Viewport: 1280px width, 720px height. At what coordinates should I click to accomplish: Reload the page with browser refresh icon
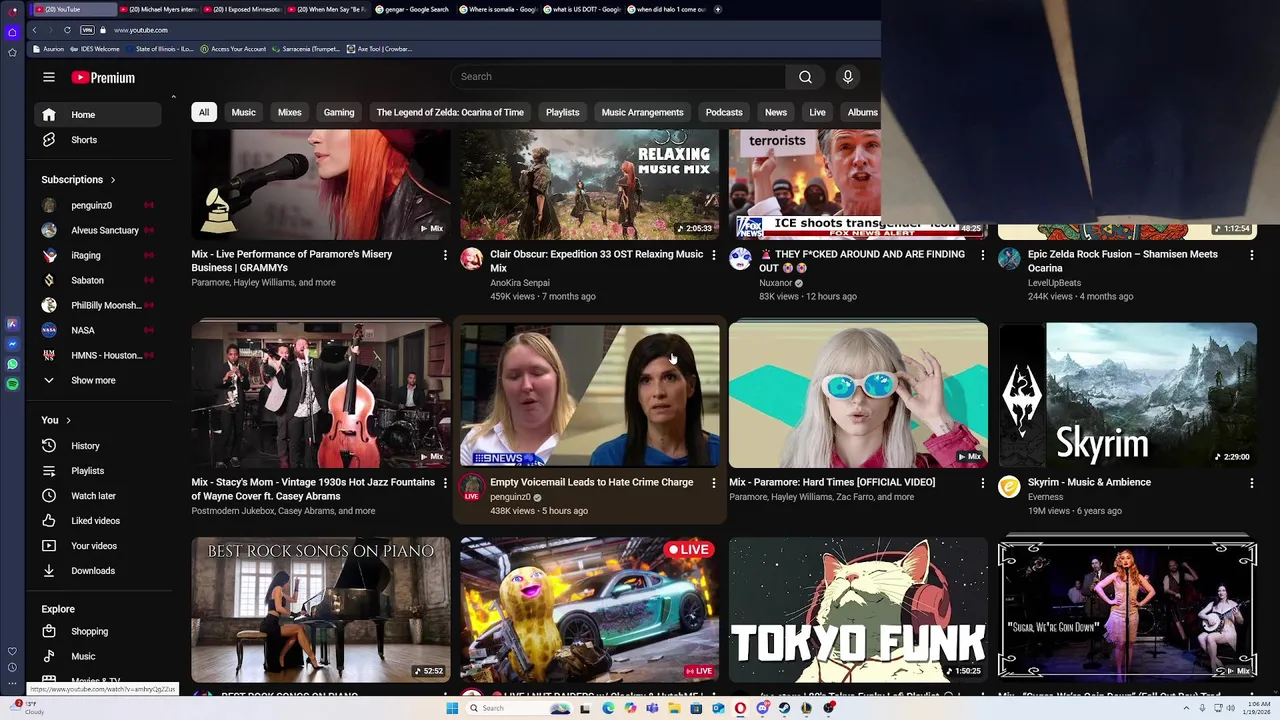(x=67, y=30)
